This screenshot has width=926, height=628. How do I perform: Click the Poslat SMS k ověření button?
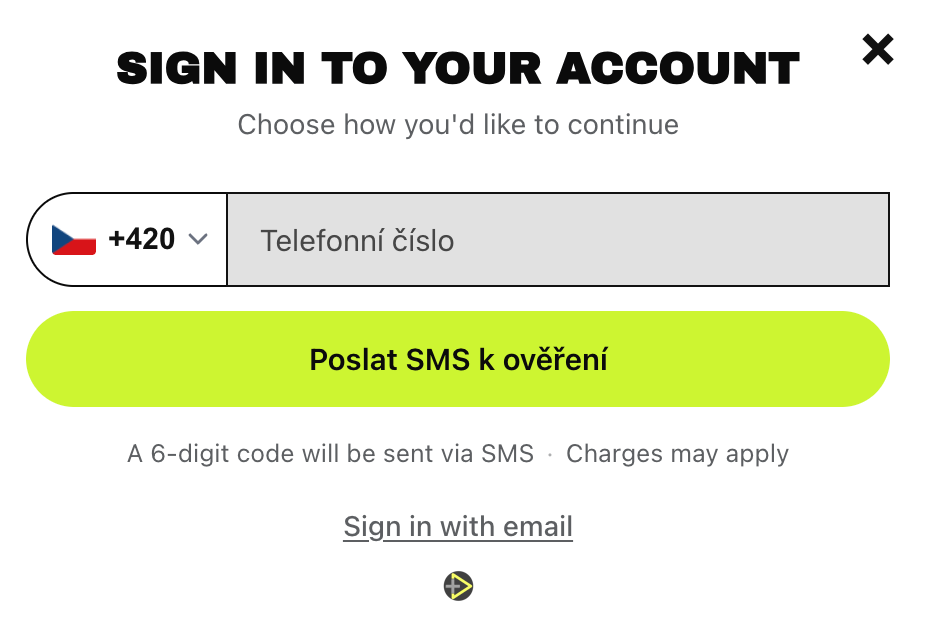point(458,359)
